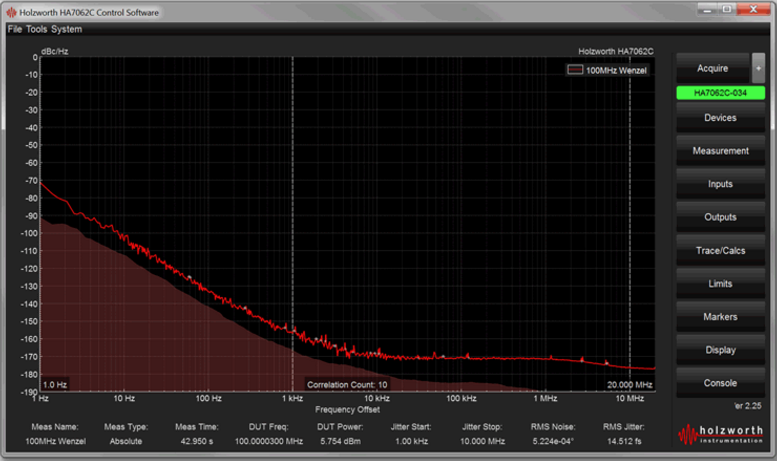This screenshot has width=777, height=461.
Task: Click the Holzworth instrumentation logo
Action: coord(721,434)
